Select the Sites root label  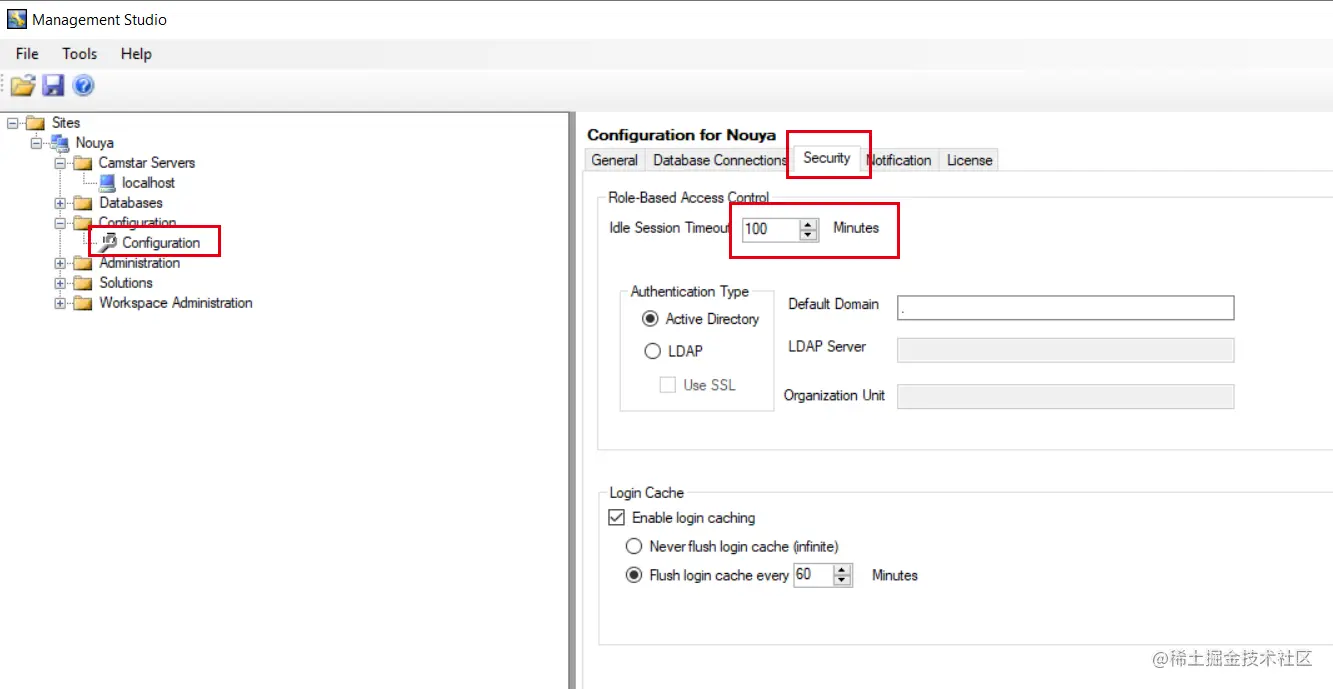pos(66,123)
